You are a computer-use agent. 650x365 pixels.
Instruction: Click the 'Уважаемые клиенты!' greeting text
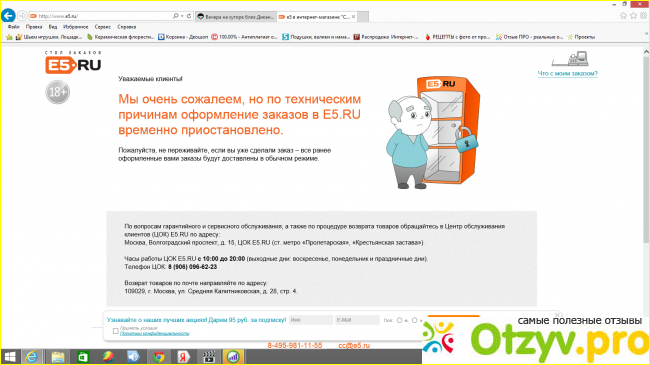coord(150,78)
